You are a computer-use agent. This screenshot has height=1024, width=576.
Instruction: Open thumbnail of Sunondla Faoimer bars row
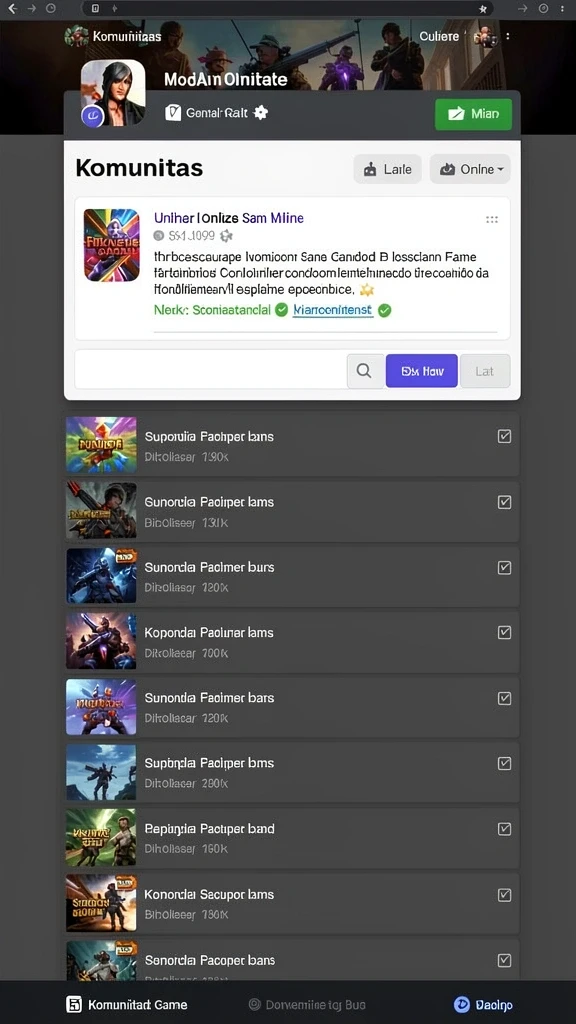101,707
